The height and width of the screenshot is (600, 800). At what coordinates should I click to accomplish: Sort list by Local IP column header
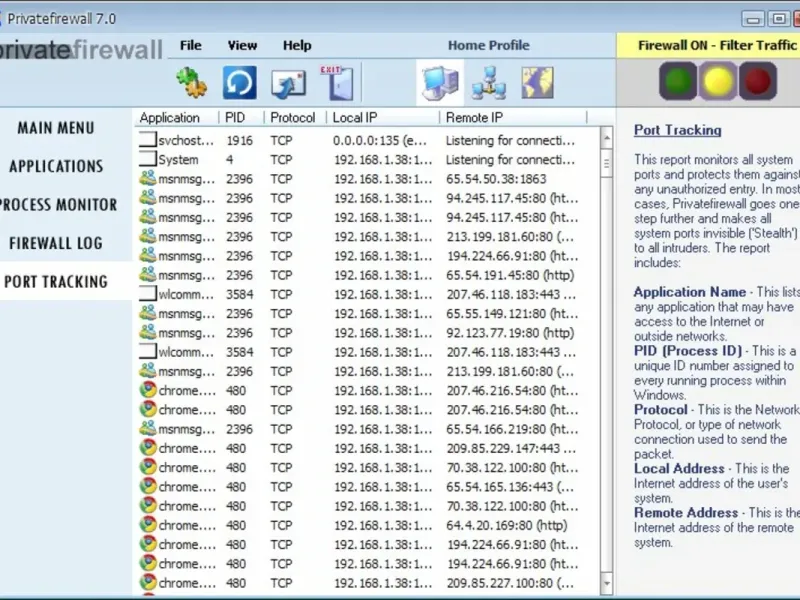(x=383, y=118)
